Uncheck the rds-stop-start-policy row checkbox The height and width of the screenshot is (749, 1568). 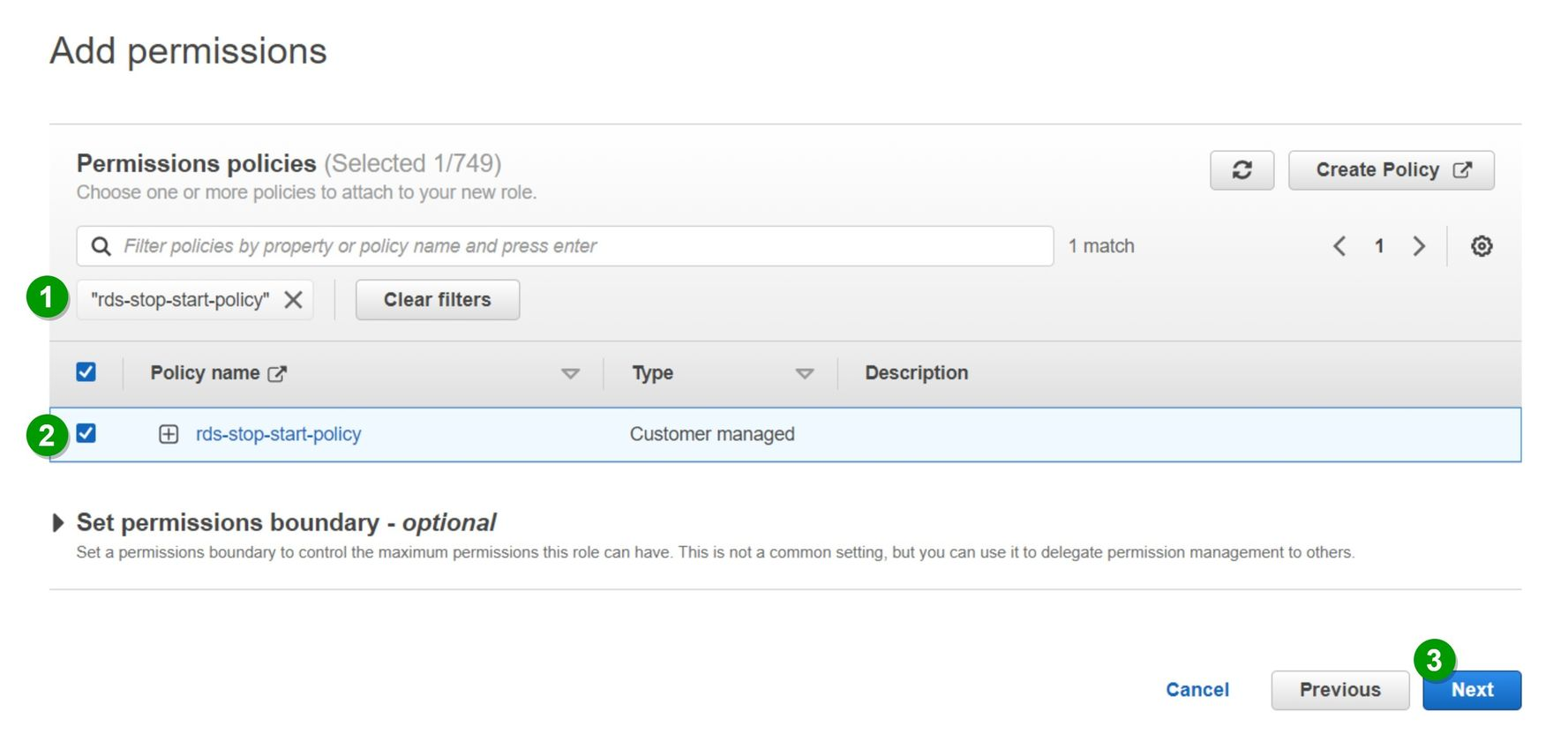[86, 433]
